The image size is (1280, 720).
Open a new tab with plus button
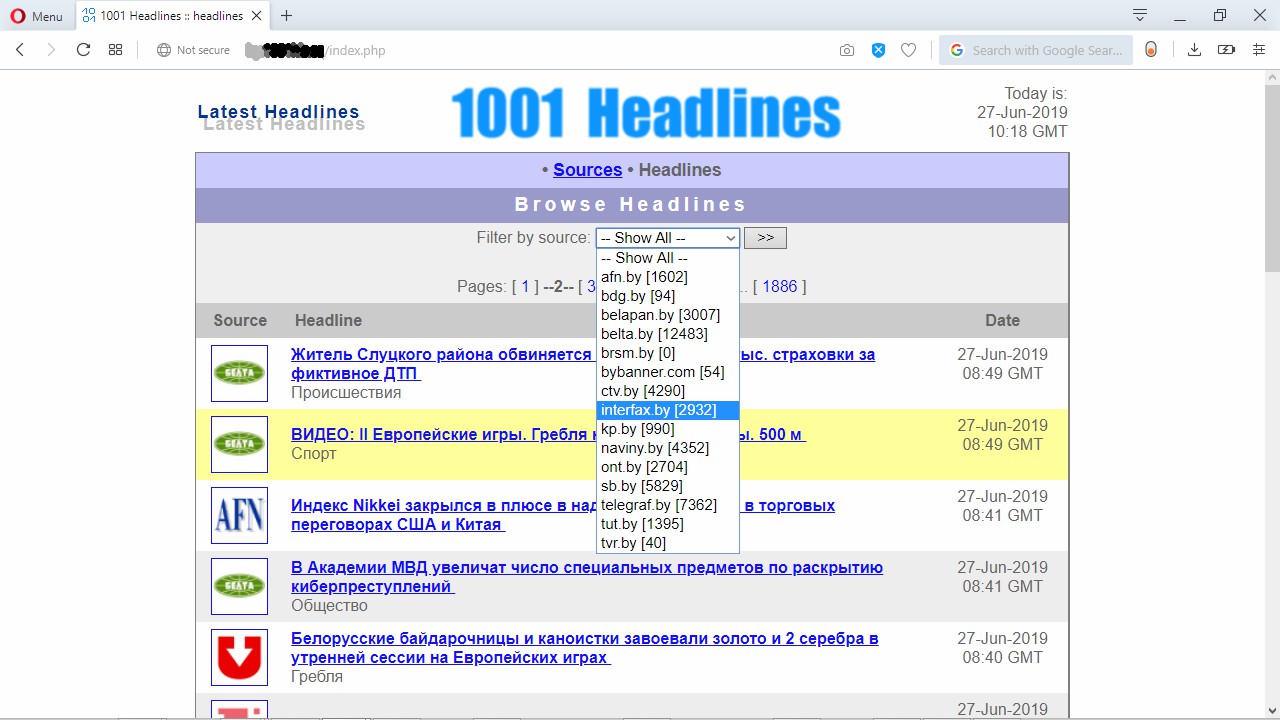click(287, 16)
